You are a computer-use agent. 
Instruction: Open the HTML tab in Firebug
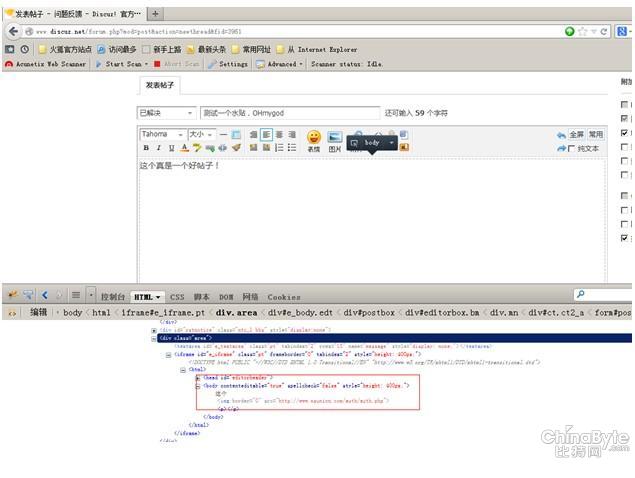click(147, 297)
